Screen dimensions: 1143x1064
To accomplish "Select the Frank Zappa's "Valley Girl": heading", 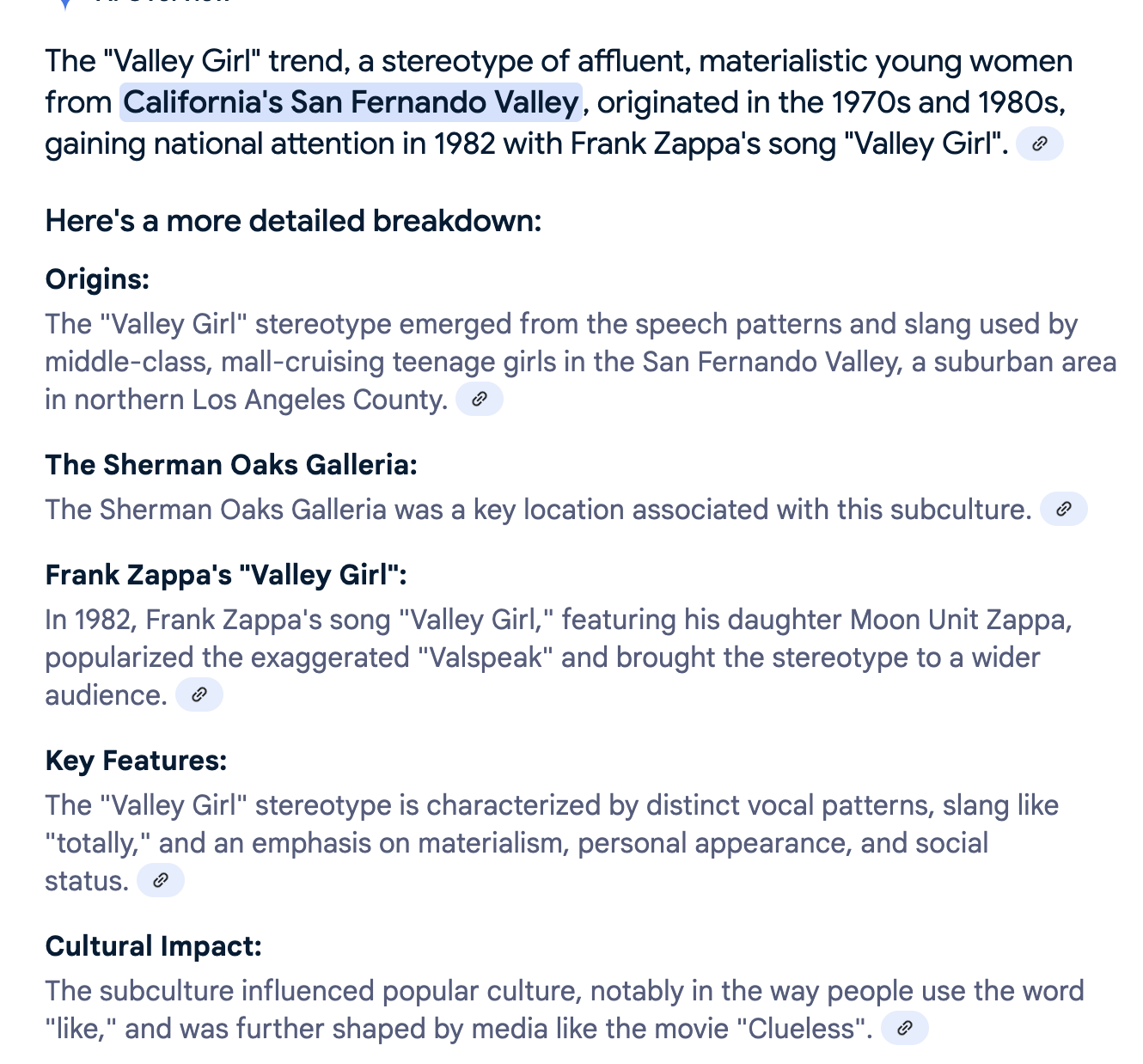I will pyautogui.click(x=226, y=575).
